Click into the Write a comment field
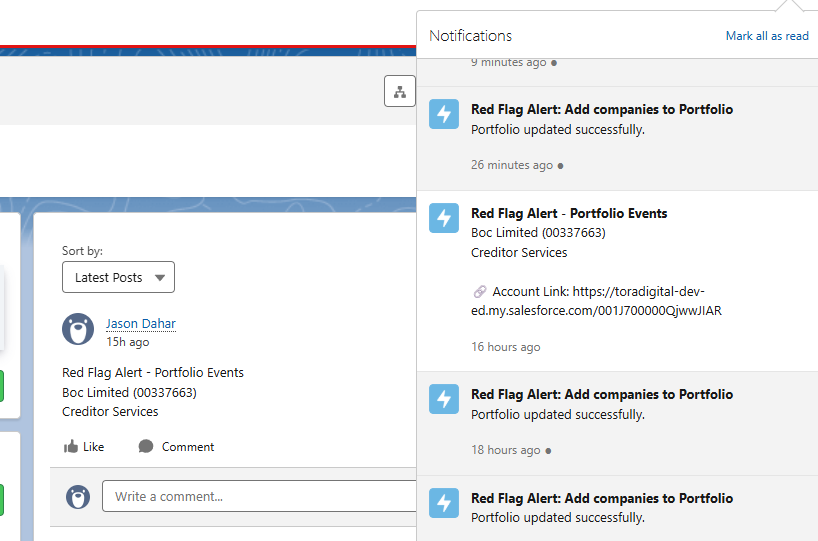The height and width of the screenshot is (541, 818). pyautogui.click(x=259, y=496)
